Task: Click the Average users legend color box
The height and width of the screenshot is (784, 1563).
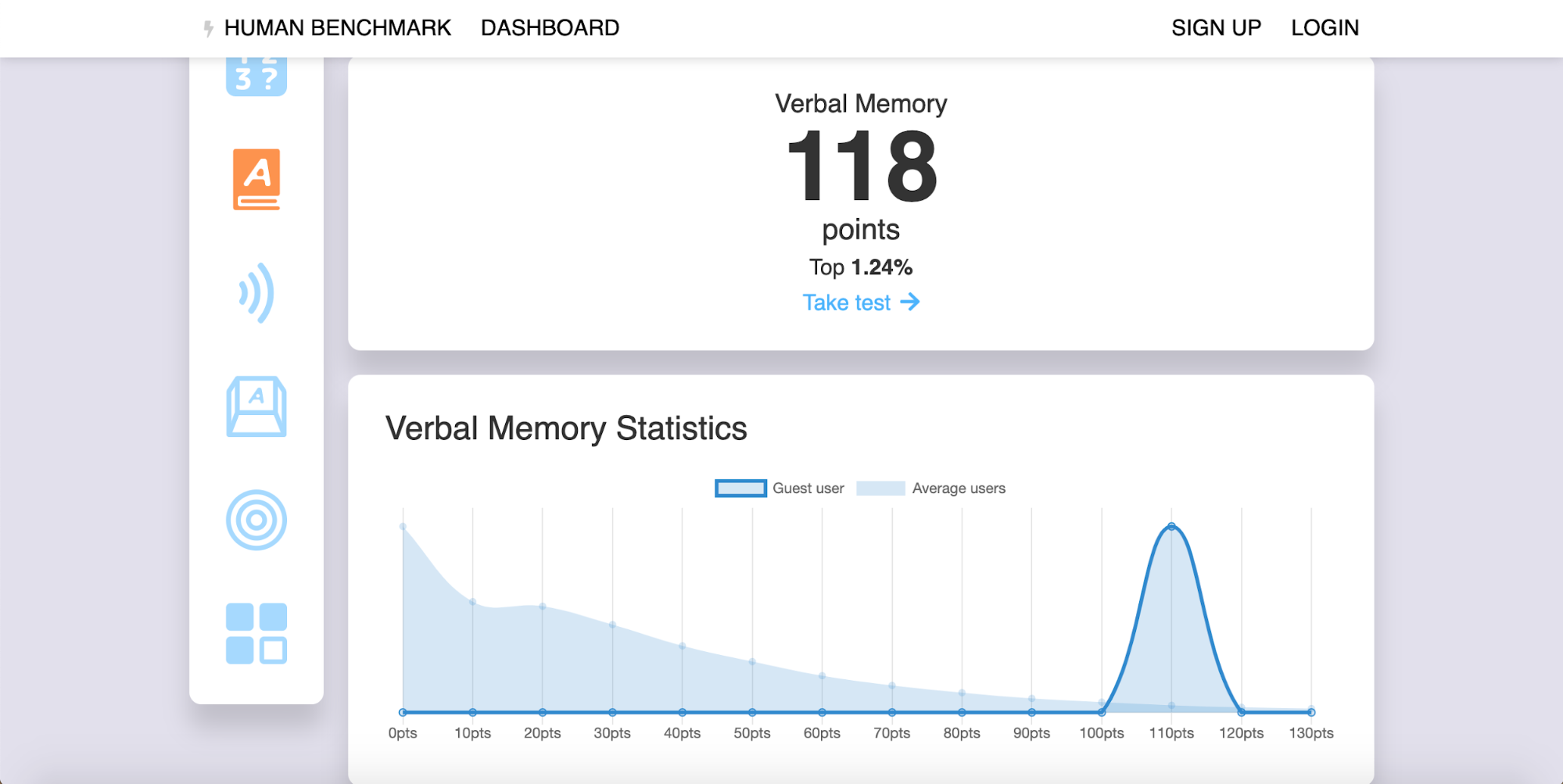Action: pos(880,489)
